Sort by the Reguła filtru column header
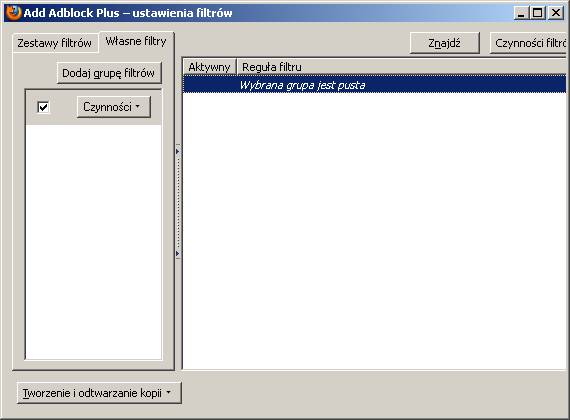570x420 pixels. click(402, 67)
